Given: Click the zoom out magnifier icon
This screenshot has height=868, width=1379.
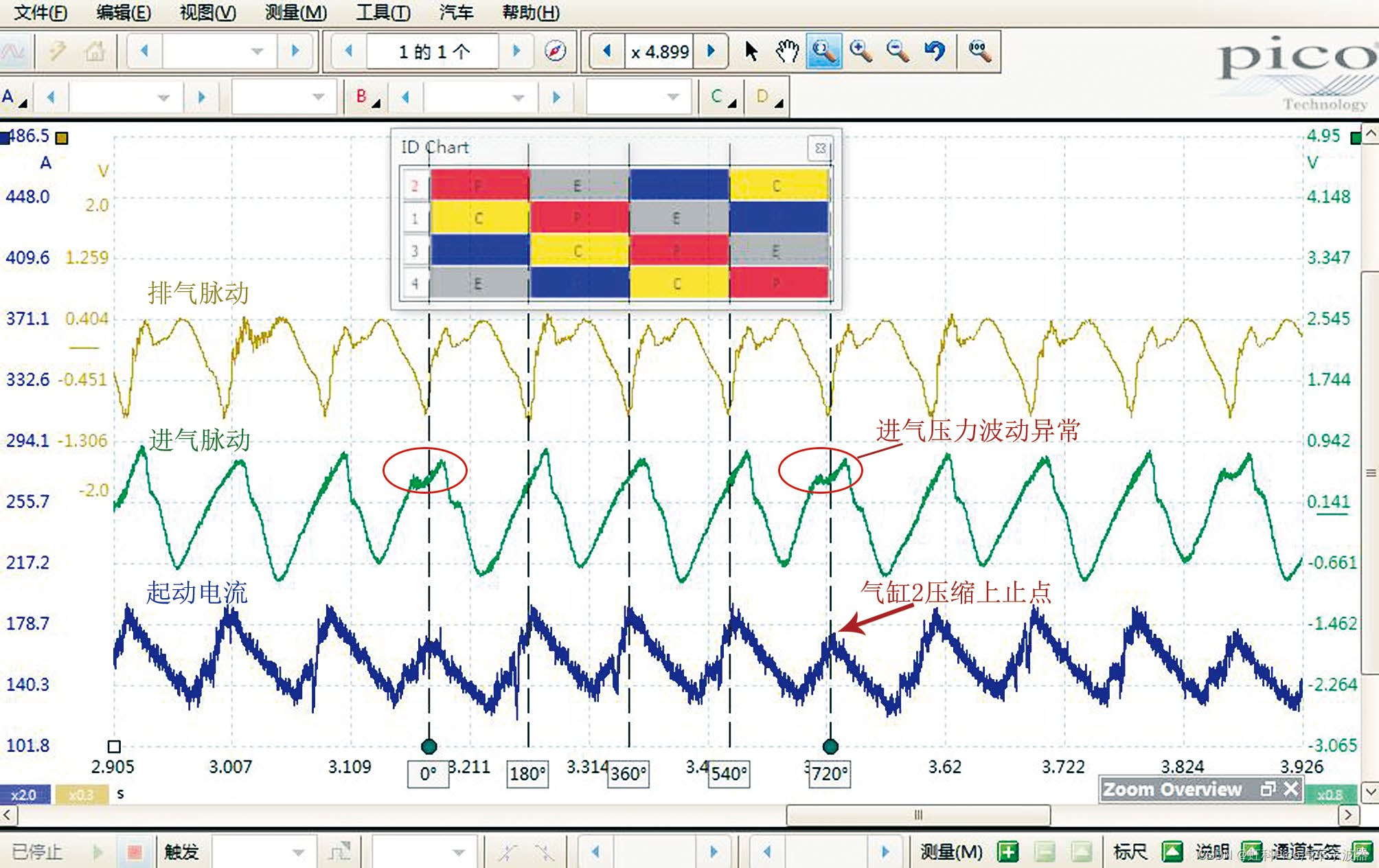Looking at the screenshot, I should pos(898,51).
